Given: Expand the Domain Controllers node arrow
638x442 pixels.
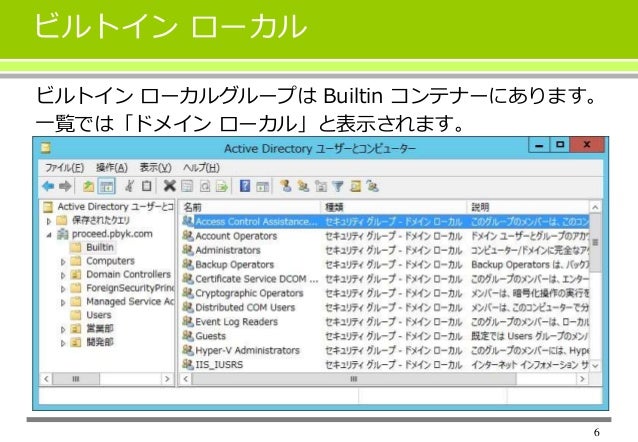Looking at the screenshot, I should [63, 275].
